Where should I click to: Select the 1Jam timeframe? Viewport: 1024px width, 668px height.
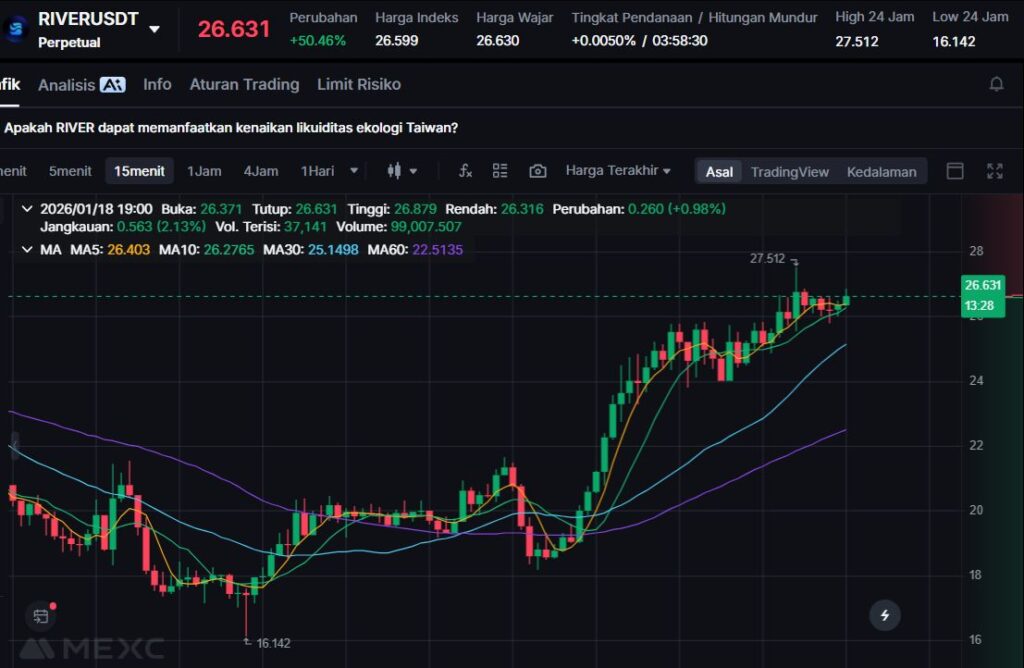tap(204, 171)
